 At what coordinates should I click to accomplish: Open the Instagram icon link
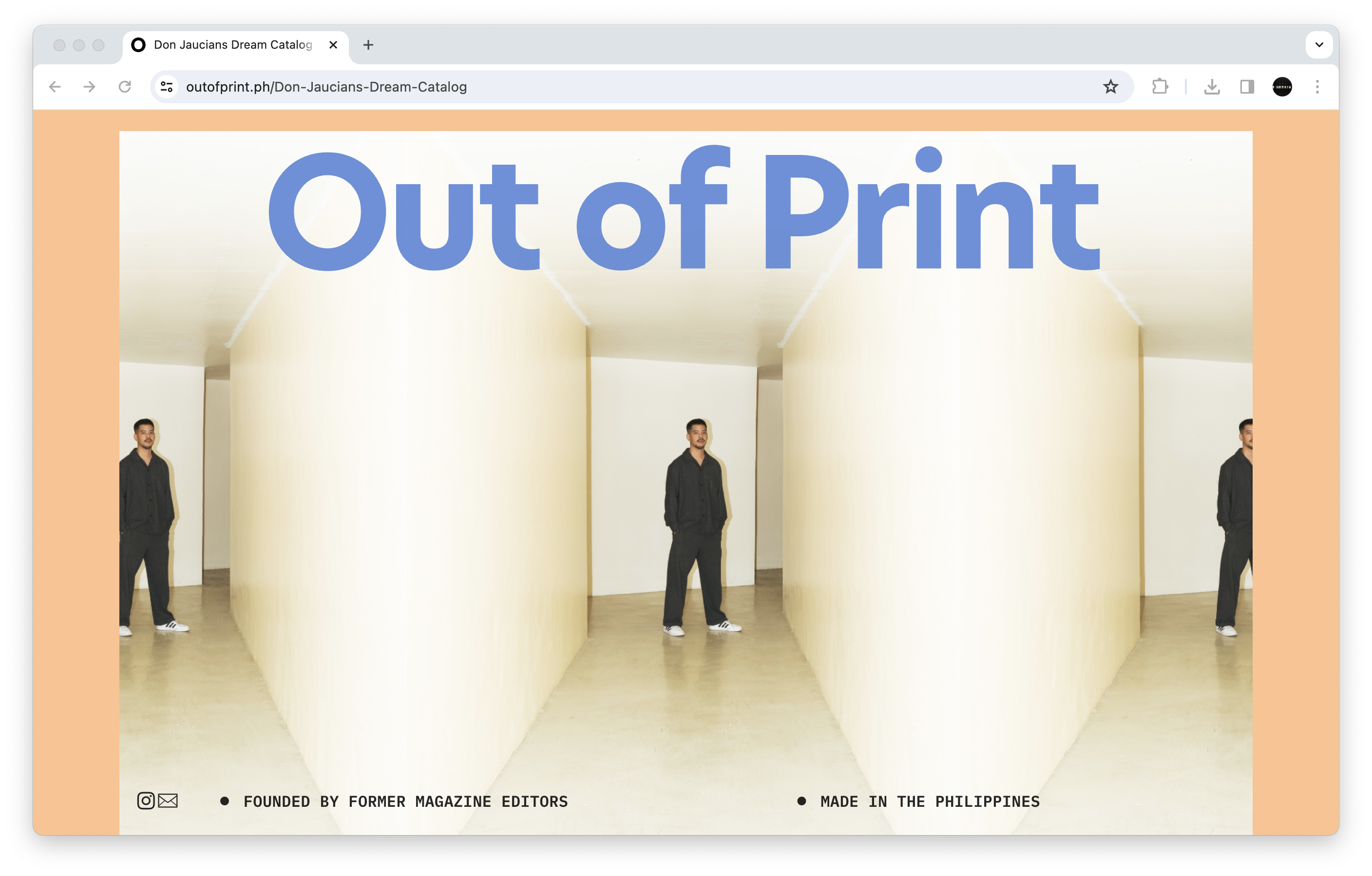(146, 801)
